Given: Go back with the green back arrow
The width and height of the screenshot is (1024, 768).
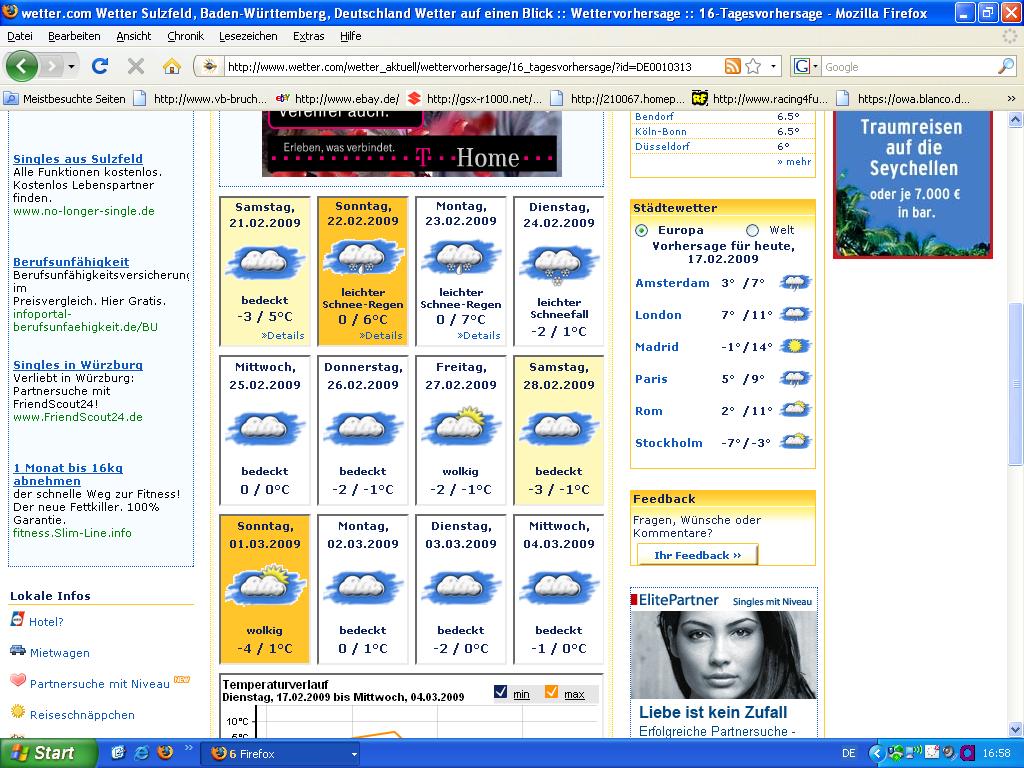Looking at the screenshot, I should [22, 66].
